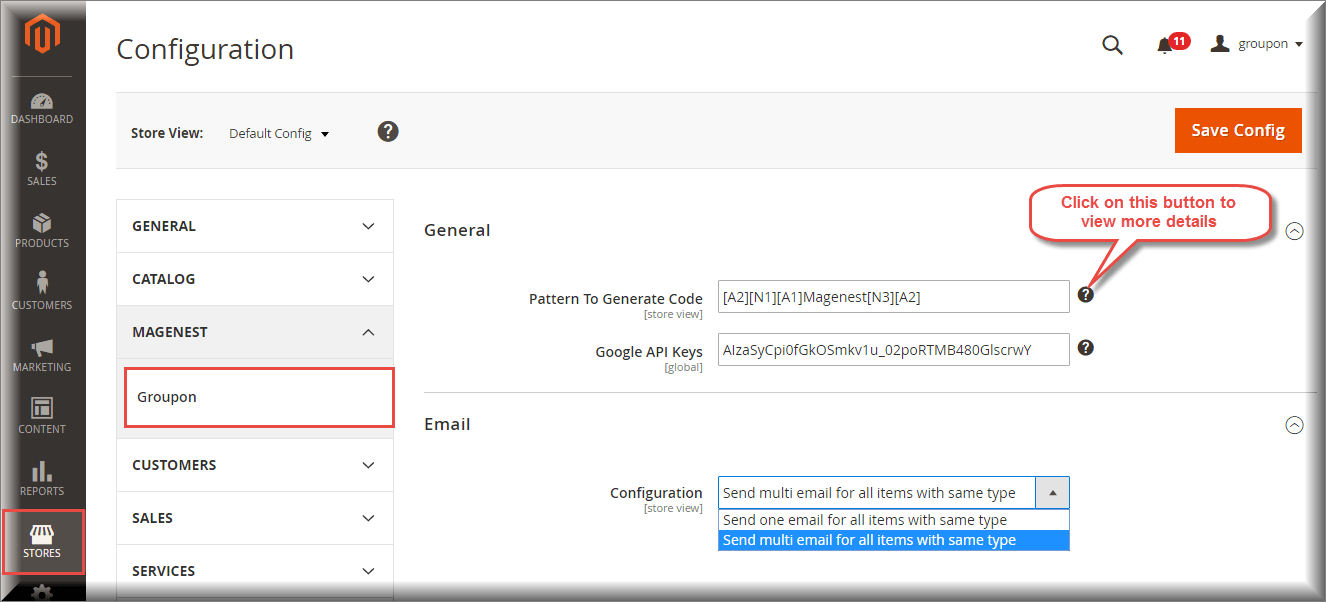Click the Store View help question icon

388,131
